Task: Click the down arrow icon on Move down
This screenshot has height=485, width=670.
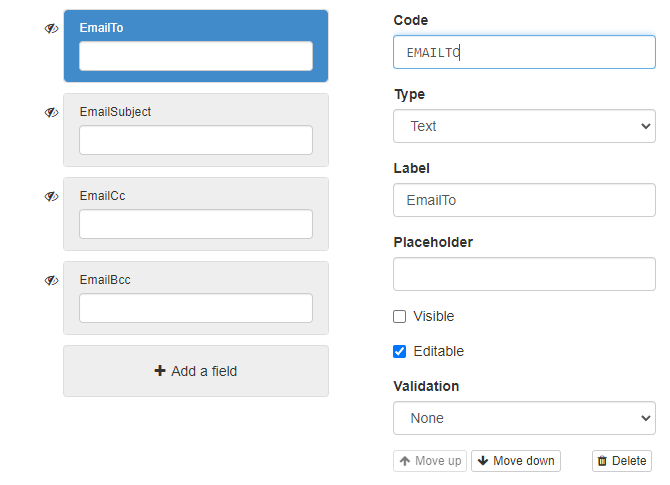Action: click(x=483, y=461)
